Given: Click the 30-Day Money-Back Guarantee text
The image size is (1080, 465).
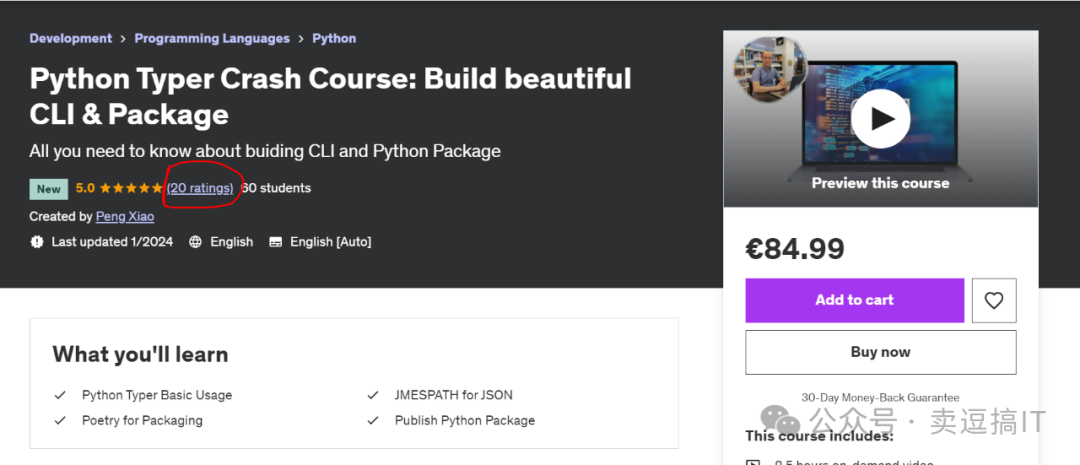Looking at the screenshot, I should (x=880, y=397).
